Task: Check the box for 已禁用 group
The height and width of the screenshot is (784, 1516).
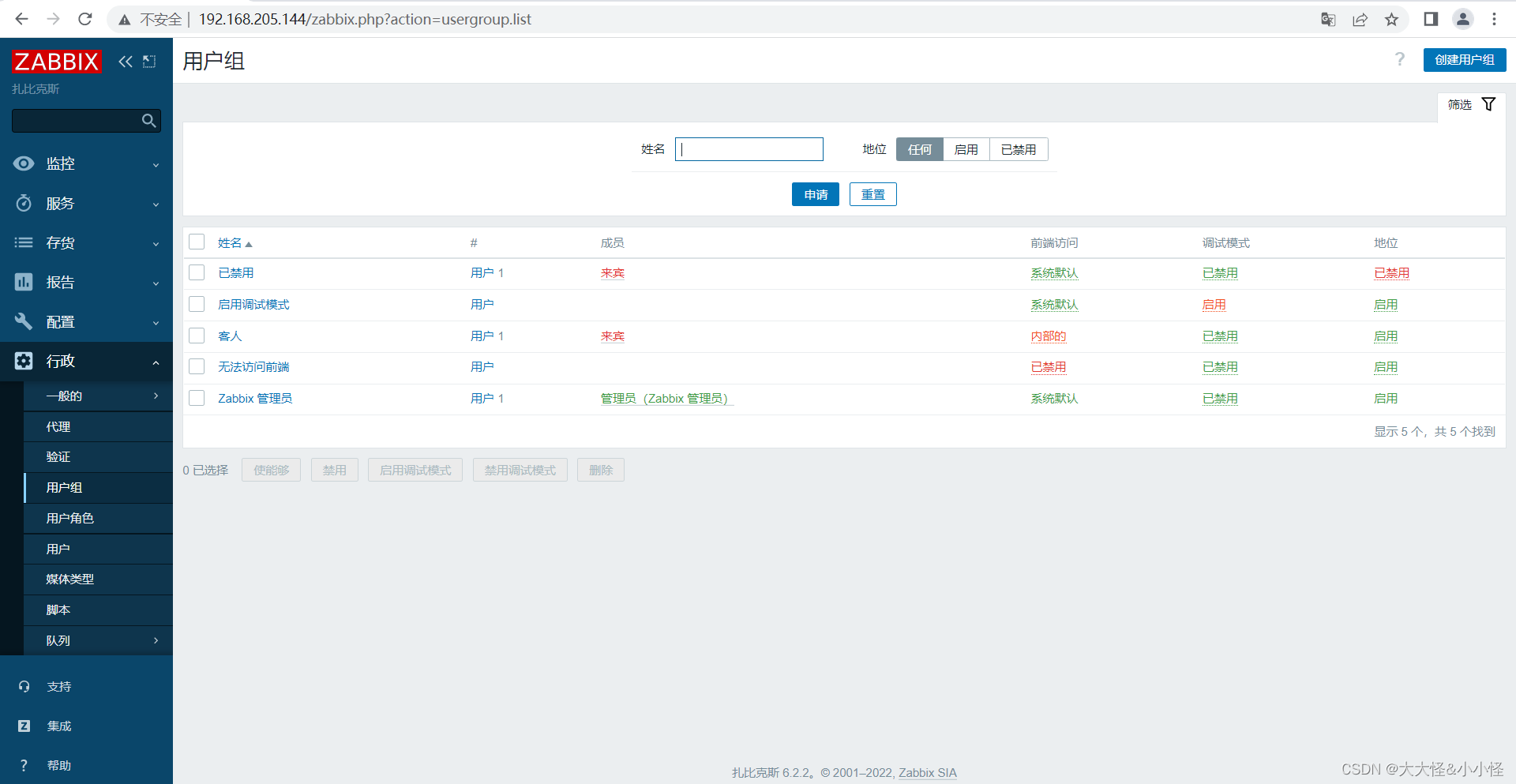Action: coord(197,272)
